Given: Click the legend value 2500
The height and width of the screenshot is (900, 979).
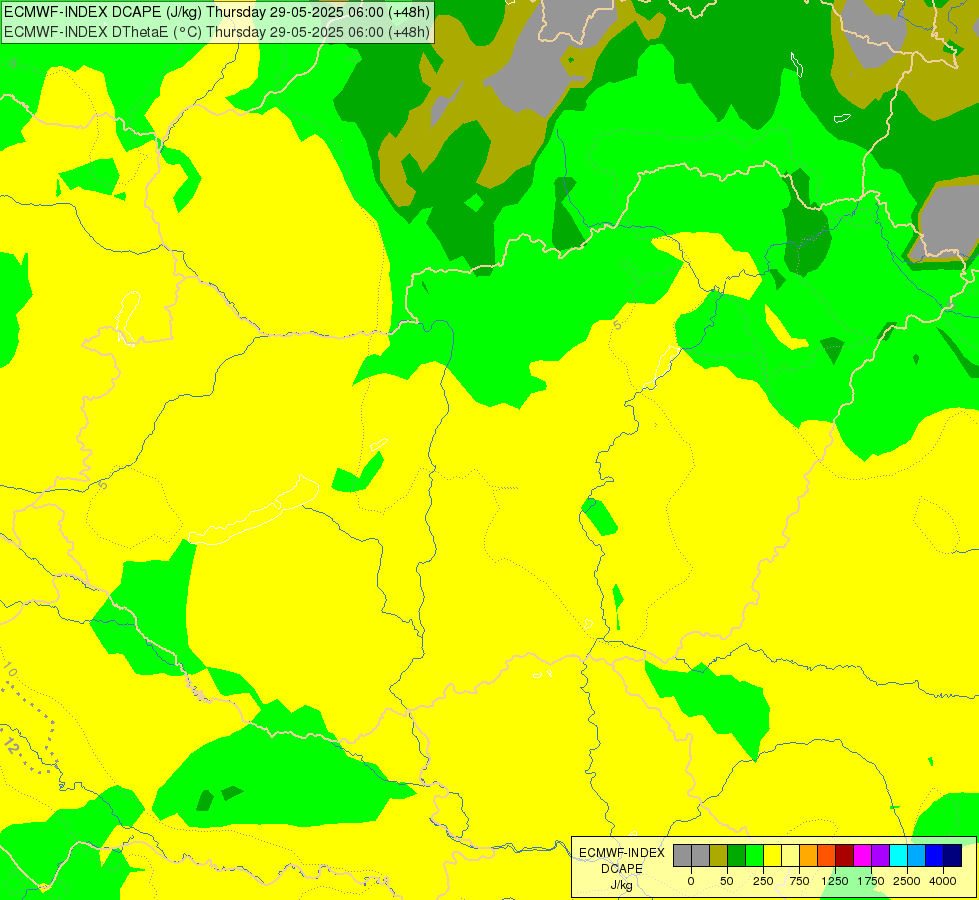Looking at the screenshot, I should click(907, 881).
